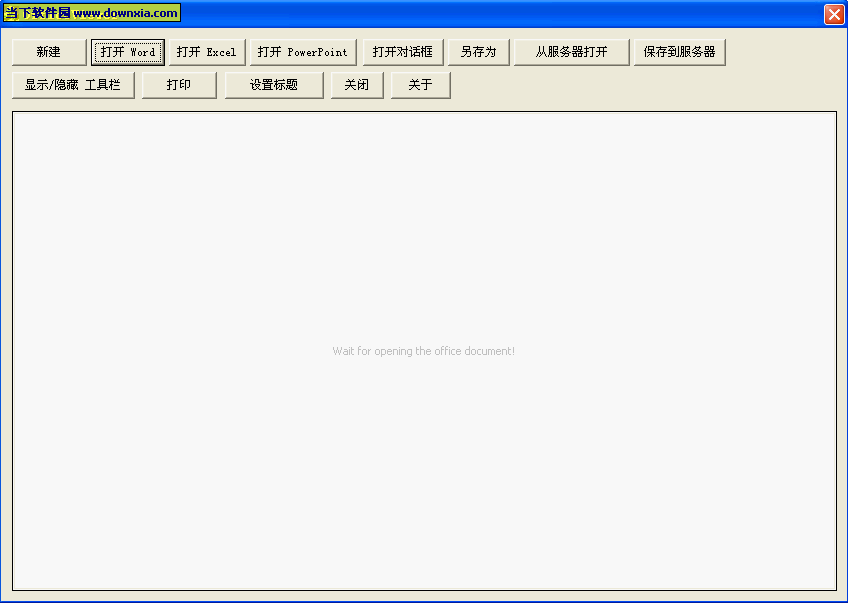Viewport: 848px width, 603px height.
Task: Show the 关于 about dialog
Action: tap(421, 85)
